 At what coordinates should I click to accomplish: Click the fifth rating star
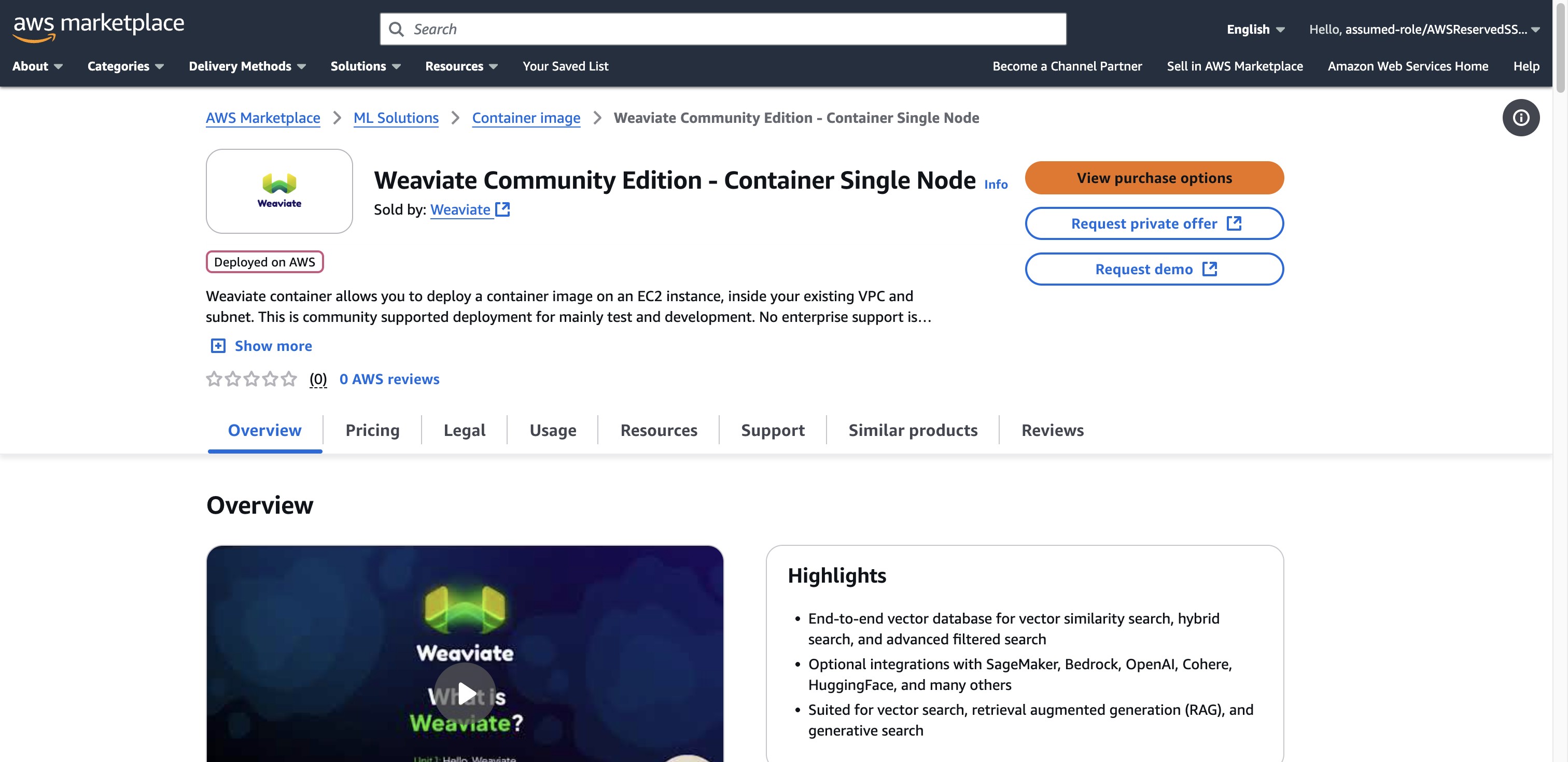[288, 379]
